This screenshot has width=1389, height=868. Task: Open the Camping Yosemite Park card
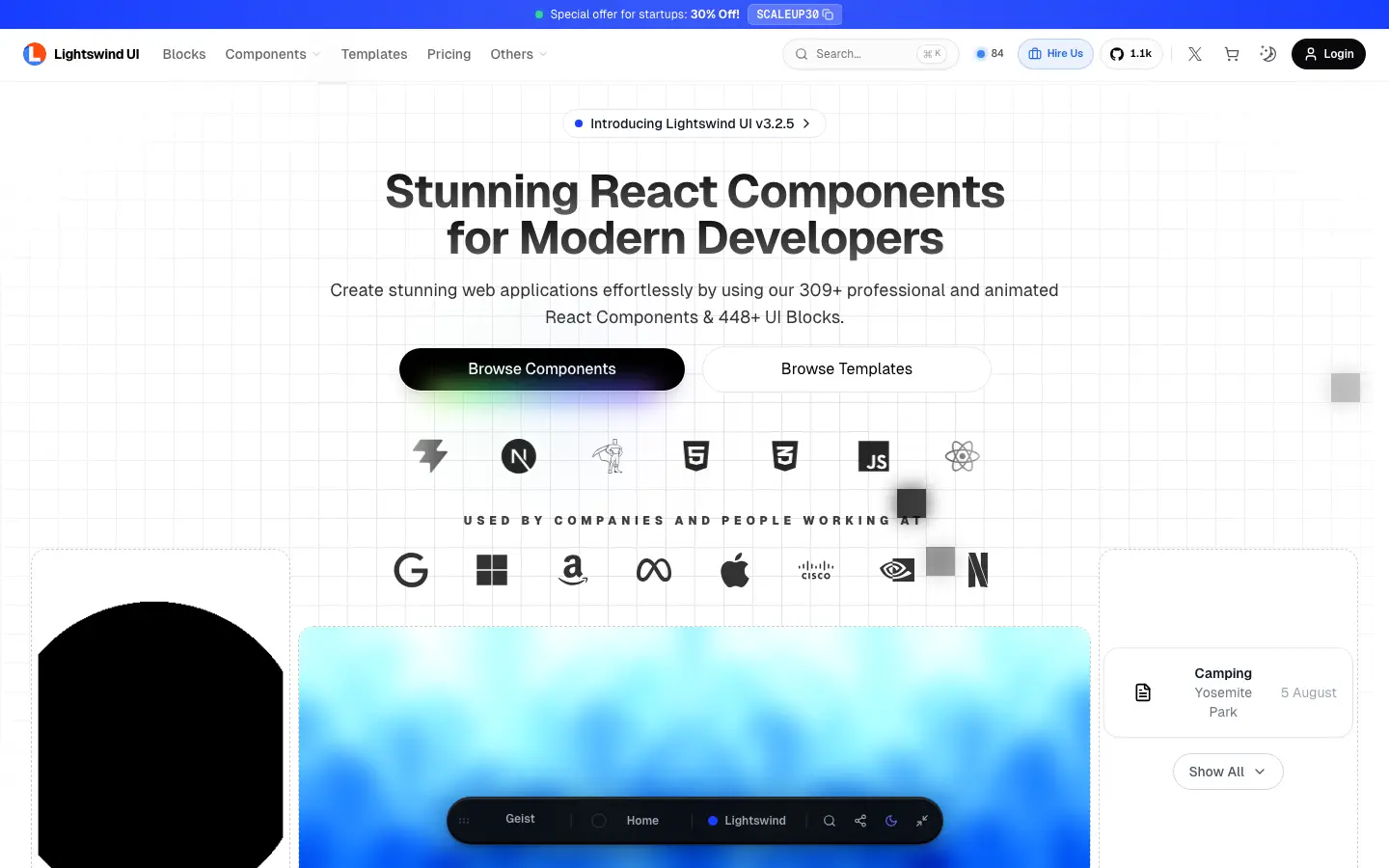click(1228, 692)
